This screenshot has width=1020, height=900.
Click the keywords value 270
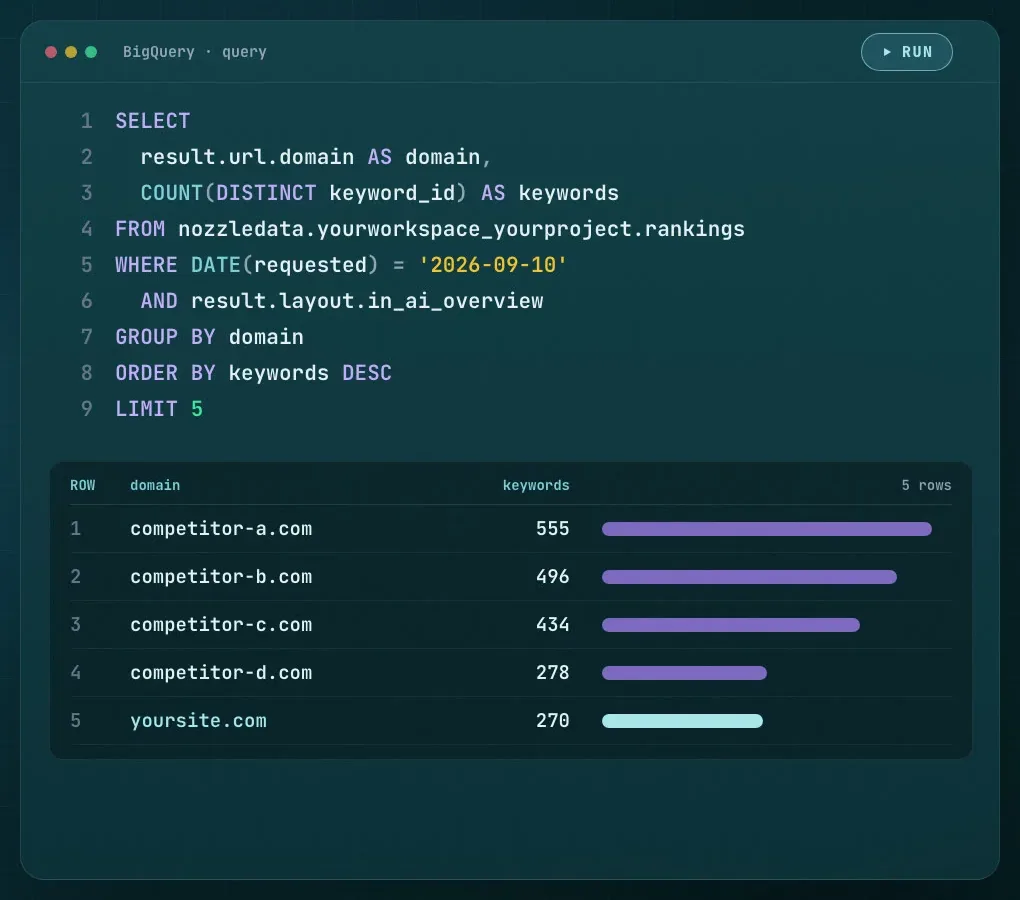click(553, 721)
